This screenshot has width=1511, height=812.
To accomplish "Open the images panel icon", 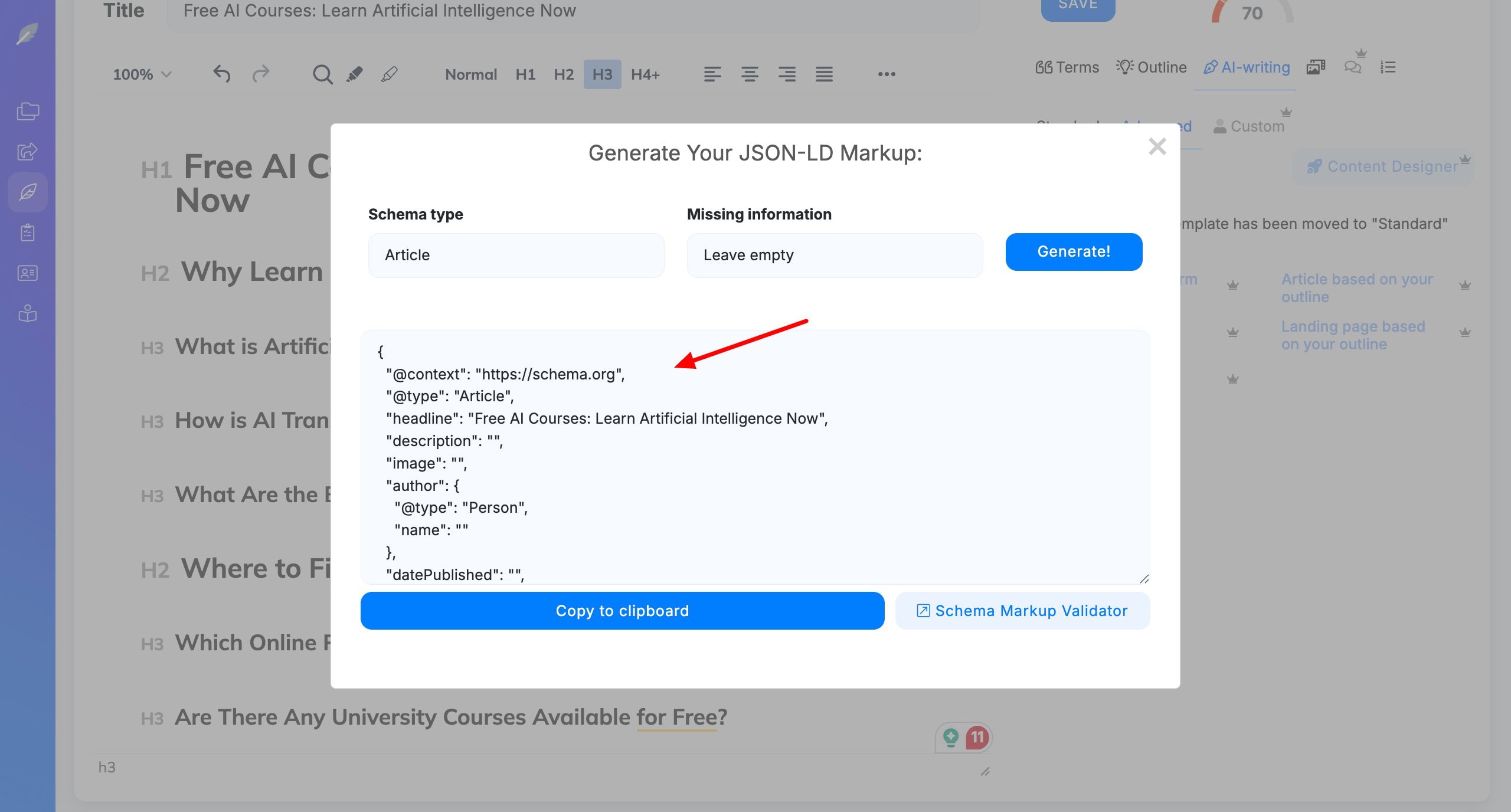I will click(x=1316, y=67).
